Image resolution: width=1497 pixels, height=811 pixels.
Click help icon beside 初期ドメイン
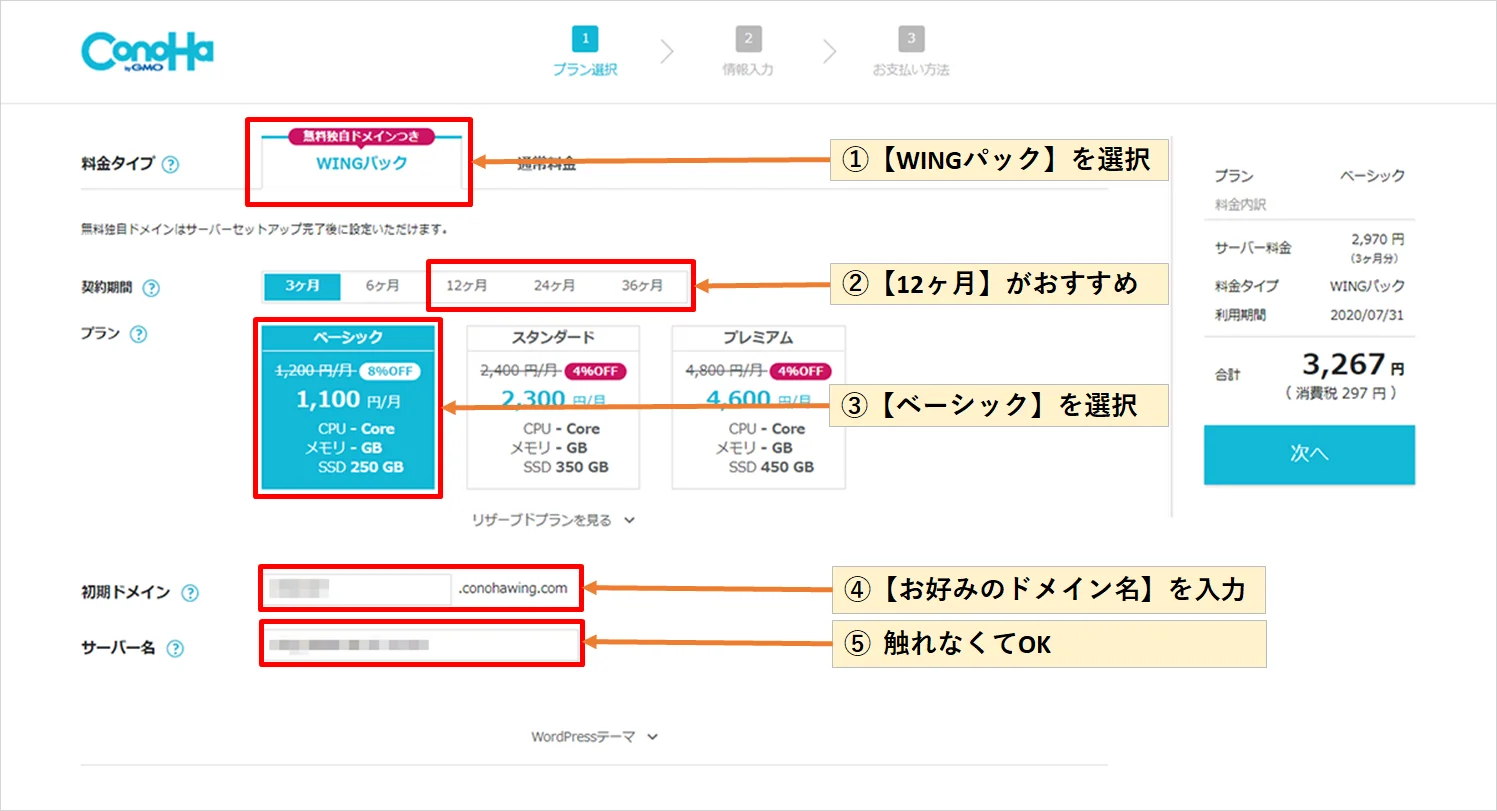(x=190, y=593)
